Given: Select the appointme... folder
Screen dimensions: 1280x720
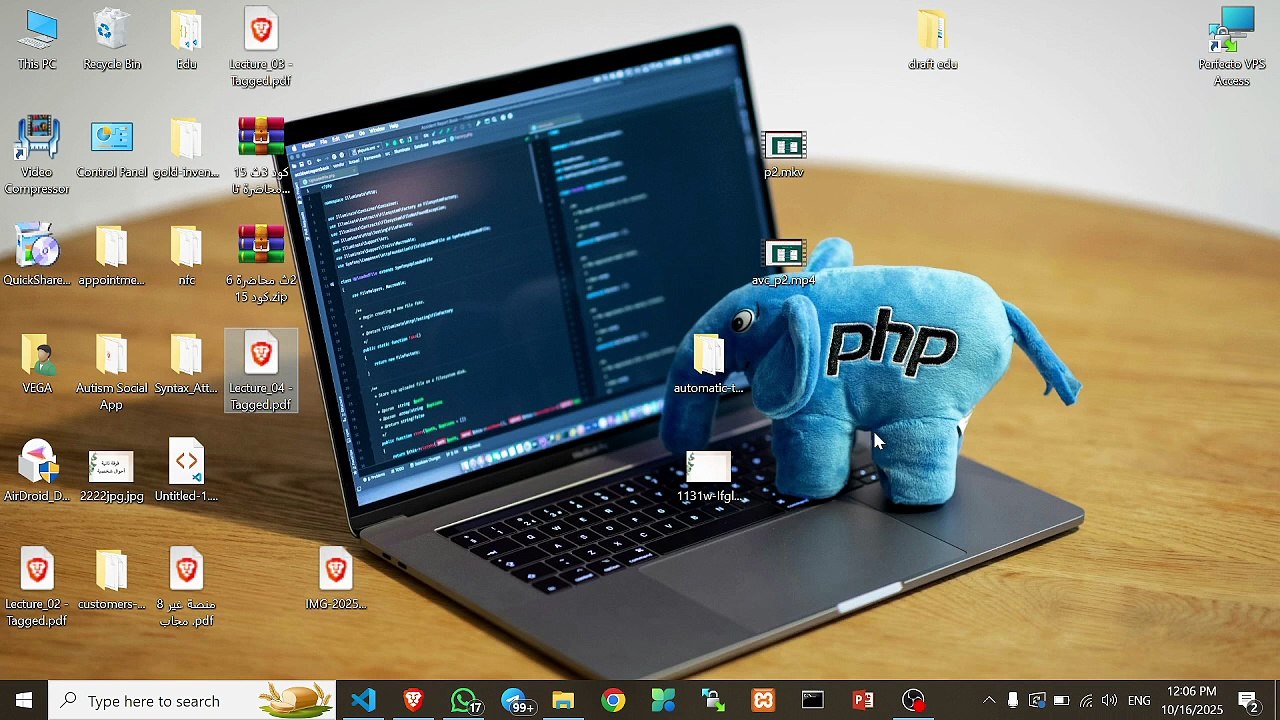Looking at the screenshot, I should click(111, 256).
